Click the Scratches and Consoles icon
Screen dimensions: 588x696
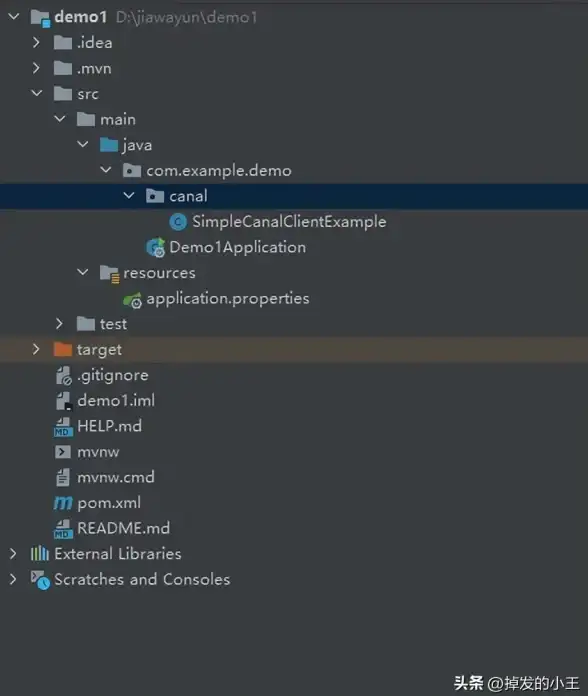point(40,580)
